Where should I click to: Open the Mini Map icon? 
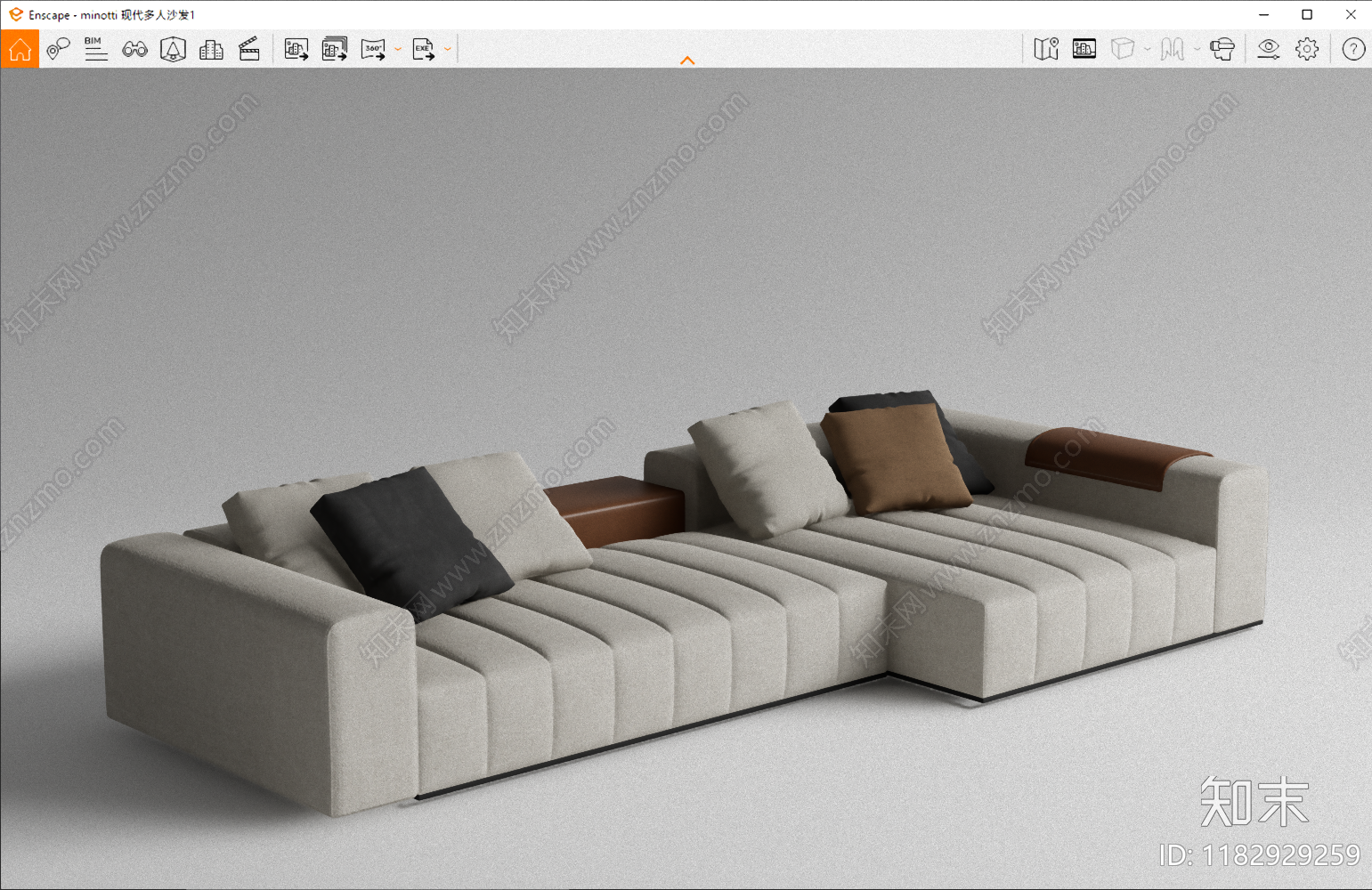pos(1046,49)
